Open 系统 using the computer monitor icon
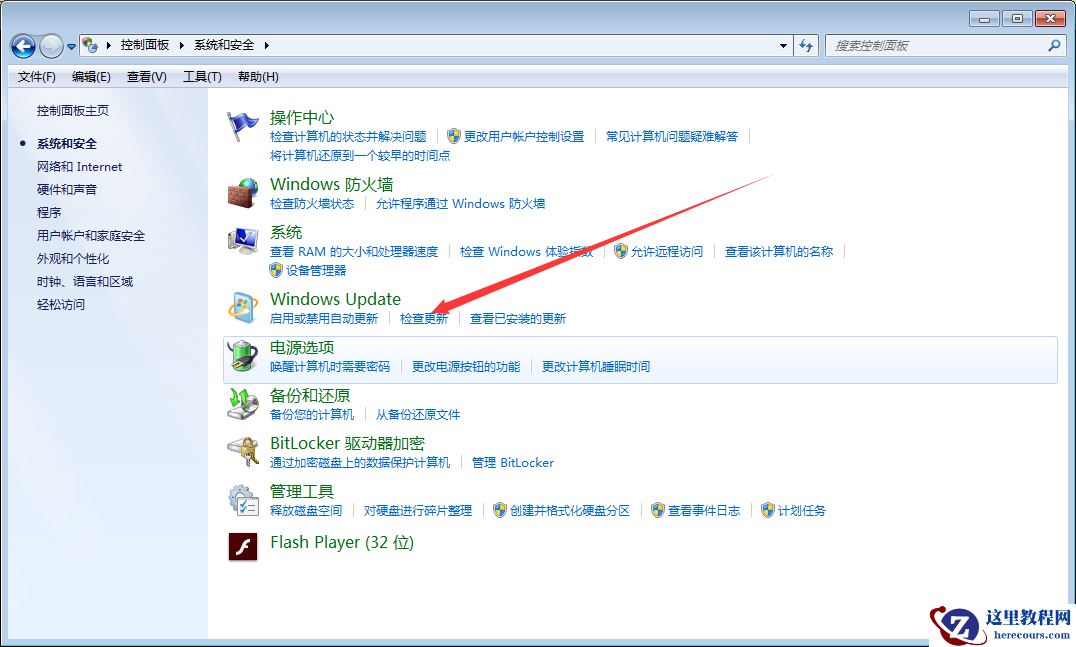This screenshot has width=1076, height=647. (242, 240)
